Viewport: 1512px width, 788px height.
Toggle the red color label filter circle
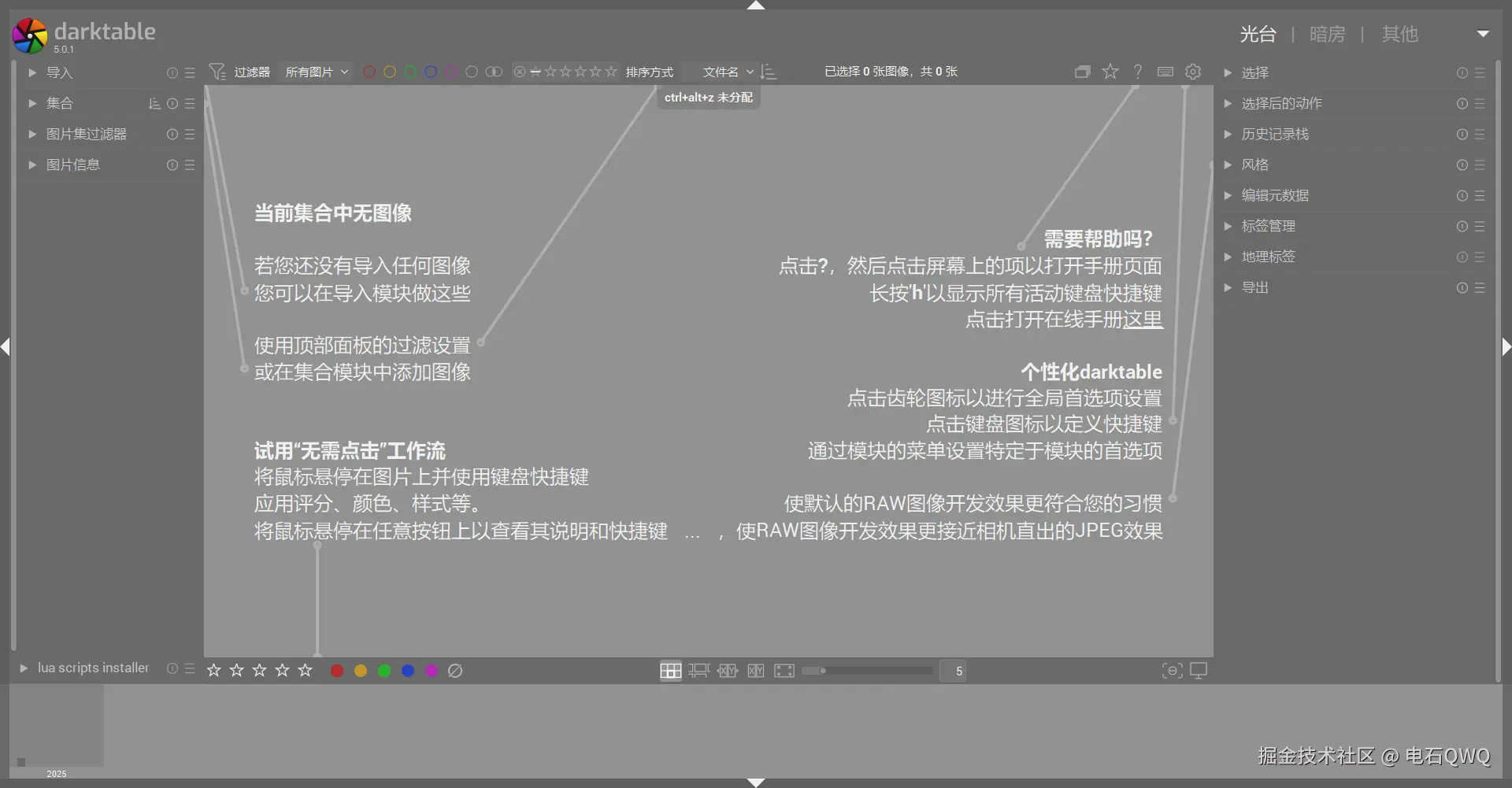point(369,72)
